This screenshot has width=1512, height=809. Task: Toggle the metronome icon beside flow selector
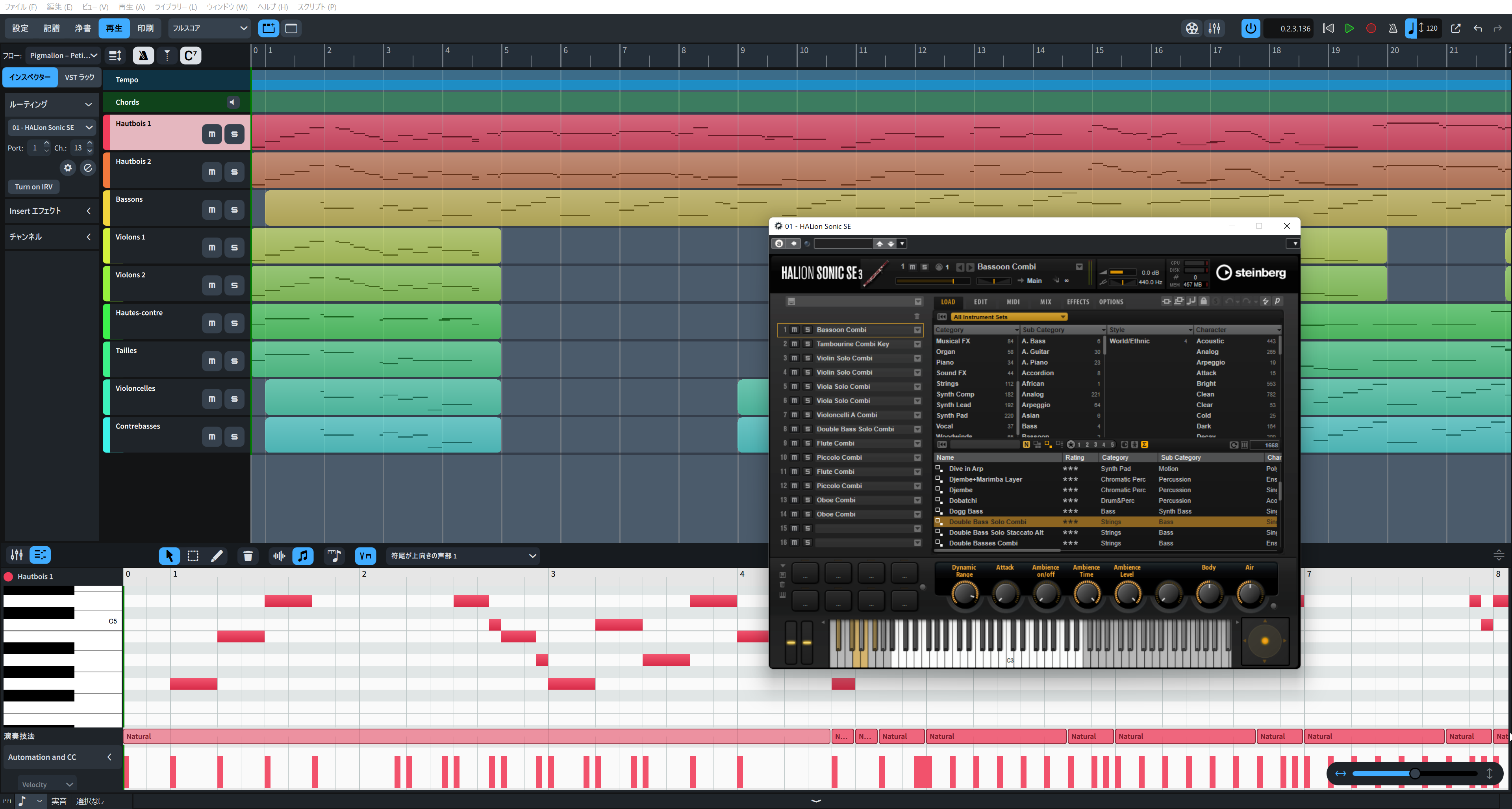coord(143,55)
